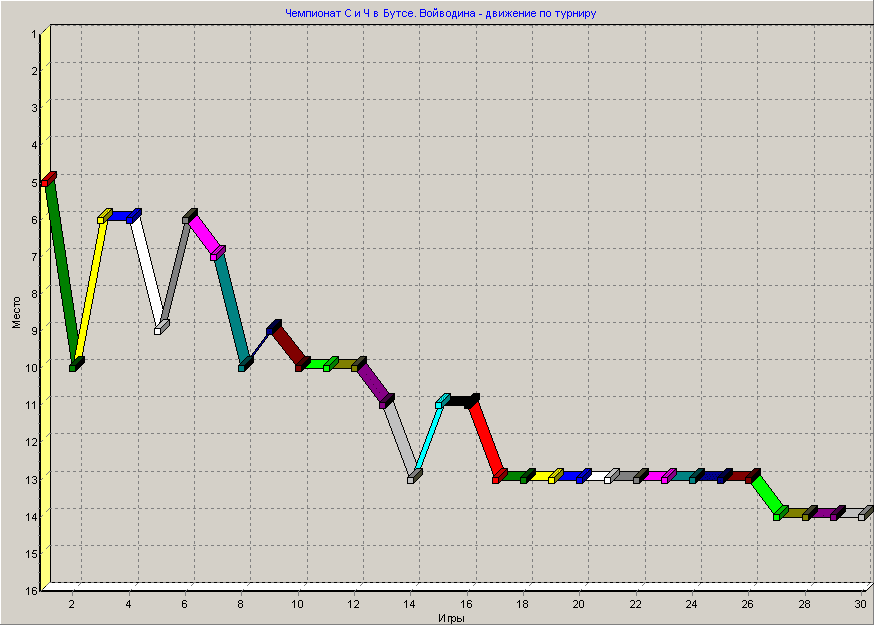Click place label 11 on the vertical axis
Viewport: 874px width, 625px height.
click(32, 405)
